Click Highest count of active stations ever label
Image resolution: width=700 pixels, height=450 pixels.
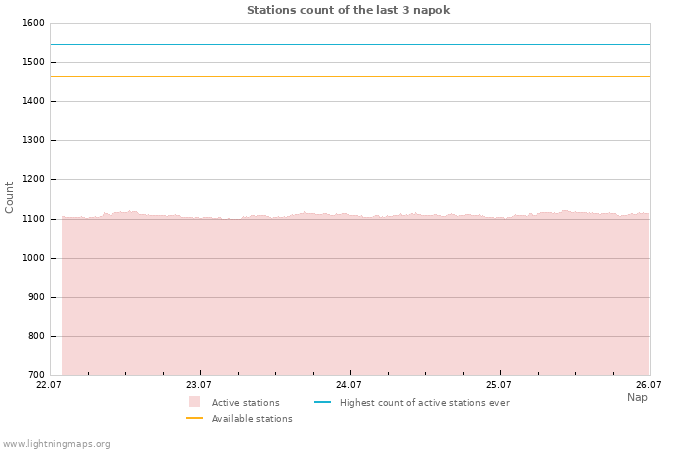425,403
